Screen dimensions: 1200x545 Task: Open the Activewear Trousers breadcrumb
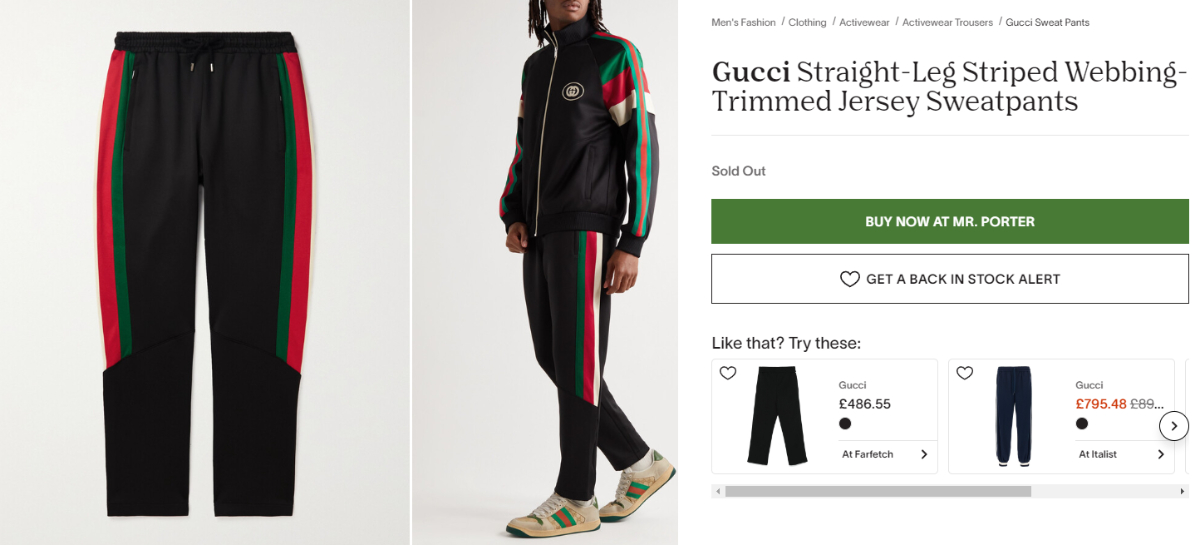[948, 22]
